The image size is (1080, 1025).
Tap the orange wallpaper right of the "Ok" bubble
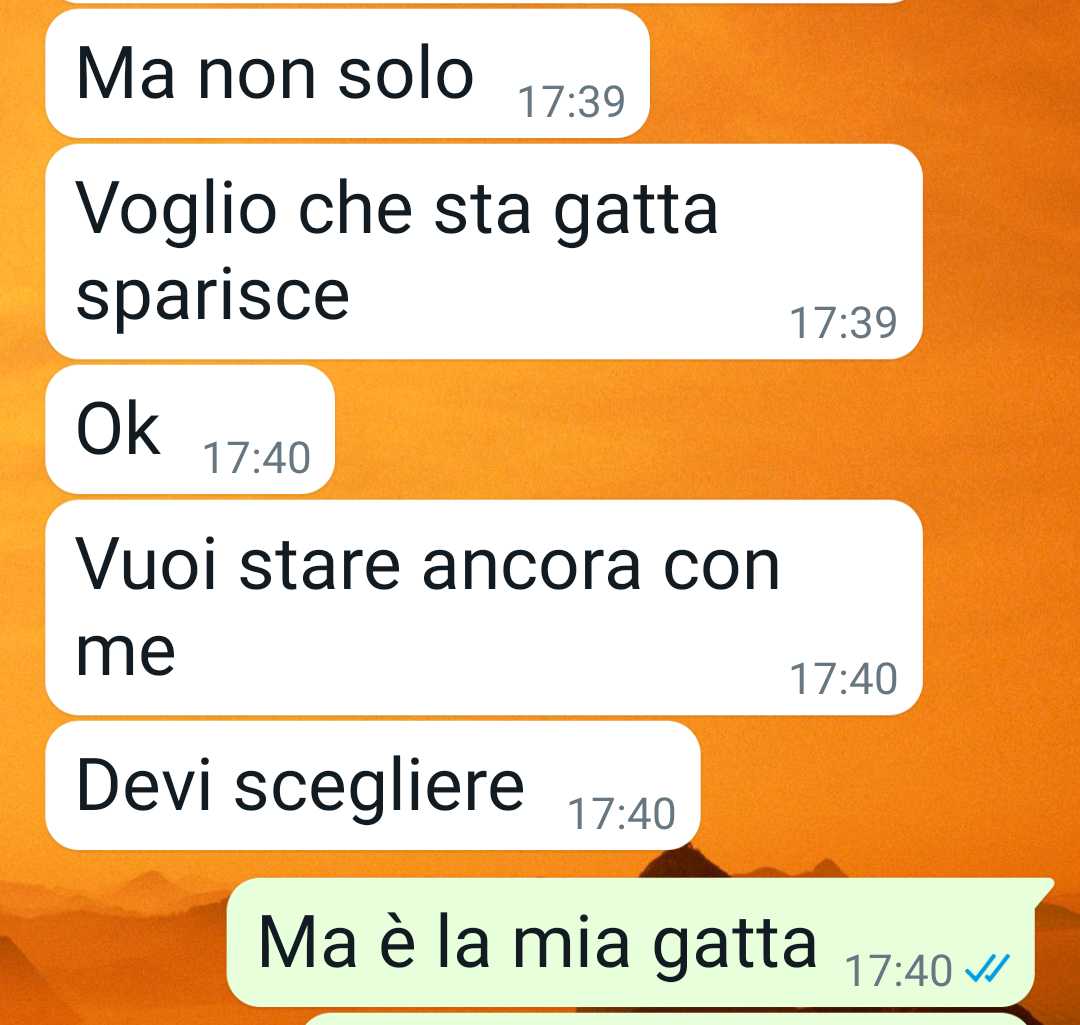[689, 429]
